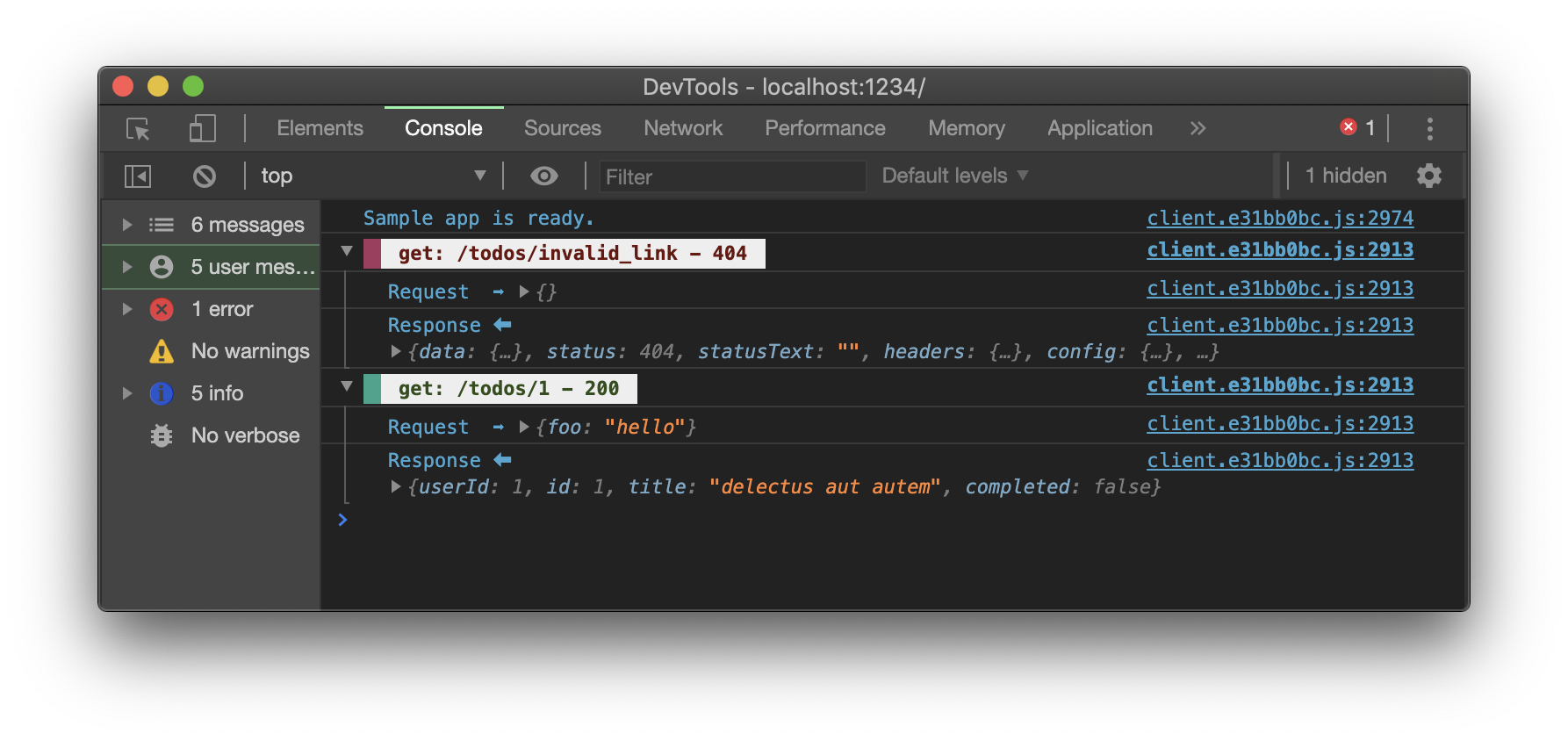The height and width of the screenshot is (741, 1568).
Task: Select the No warnings sidebar item
Action: click(x=211, y=351)
